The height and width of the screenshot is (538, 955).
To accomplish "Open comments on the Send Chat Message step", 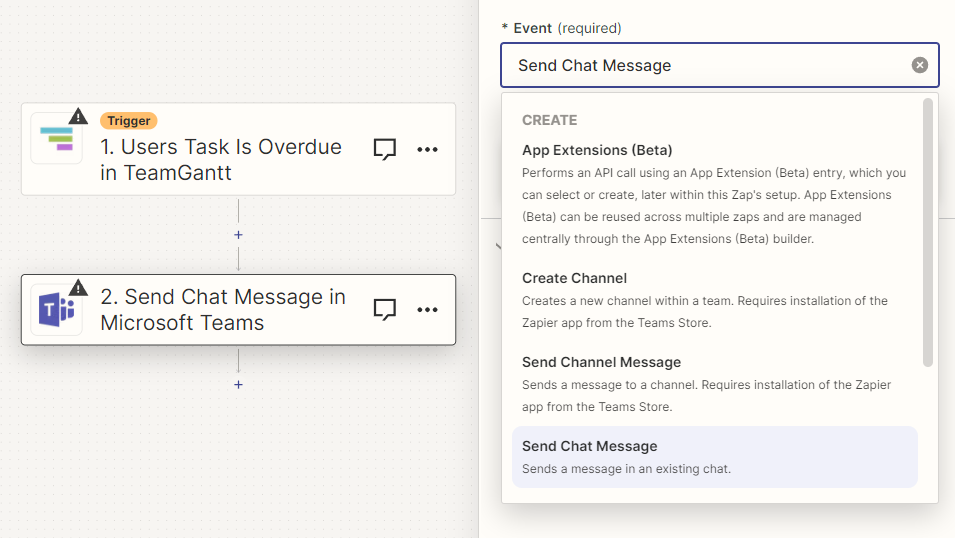I will tap(384, 310).
